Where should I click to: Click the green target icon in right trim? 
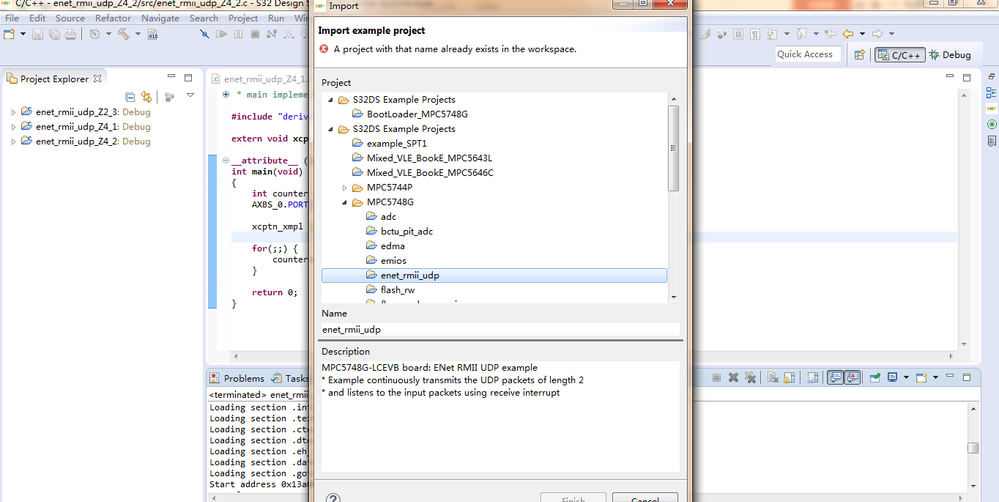[991, 124]
